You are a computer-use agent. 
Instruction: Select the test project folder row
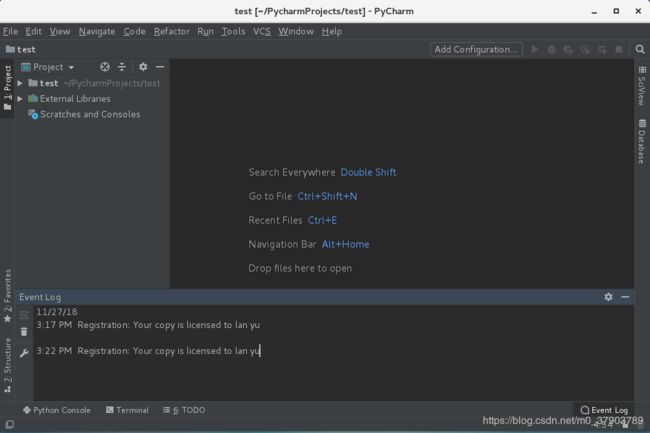point(92,83)
